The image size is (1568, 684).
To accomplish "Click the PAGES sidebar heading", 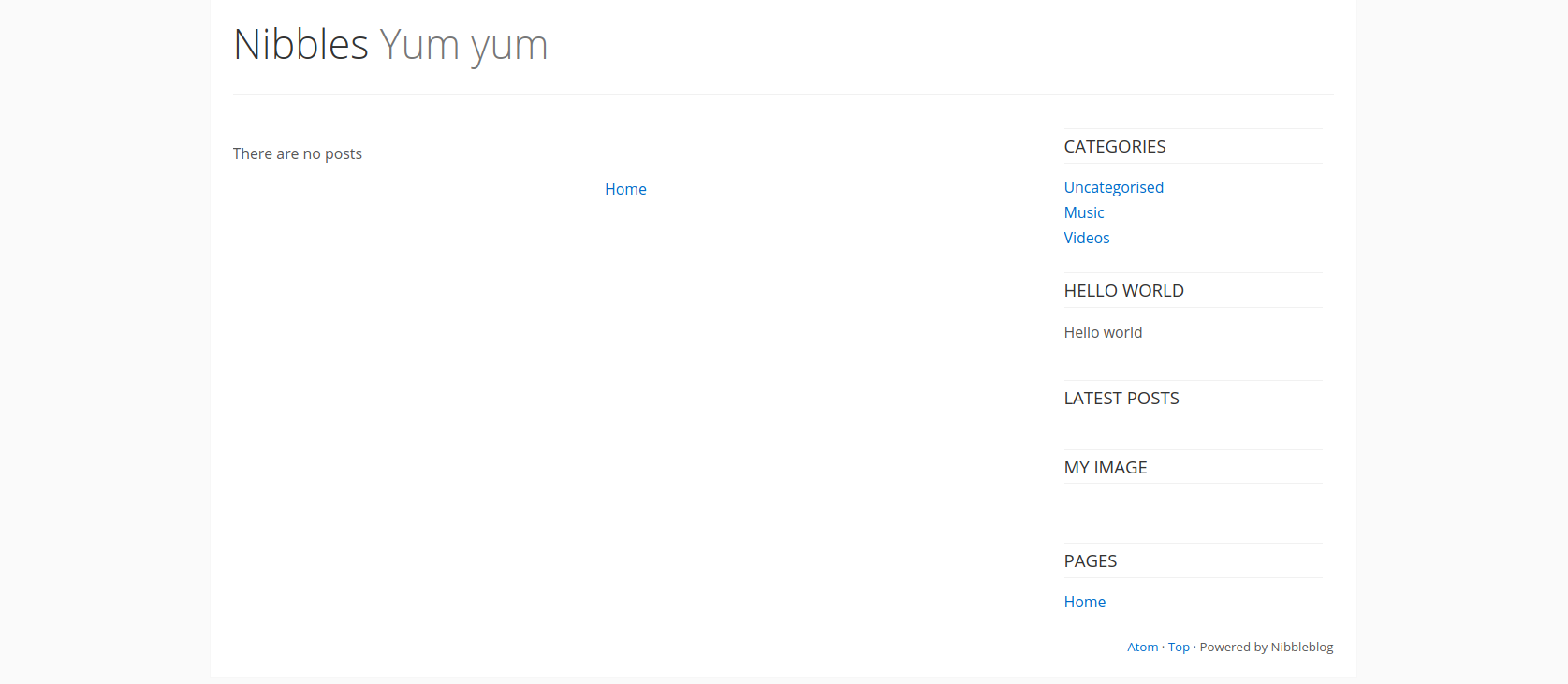I will 1090,561.
